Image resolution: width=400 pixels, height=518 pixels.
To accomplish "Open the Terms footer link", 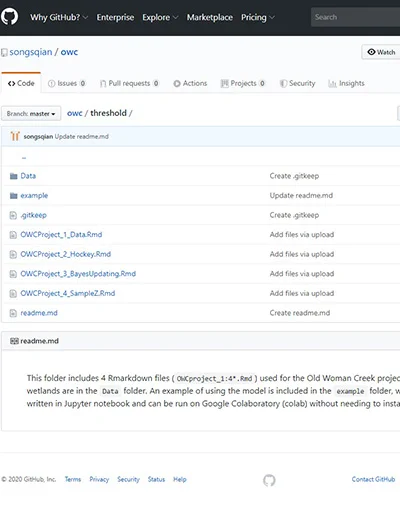I will (73, 479).
